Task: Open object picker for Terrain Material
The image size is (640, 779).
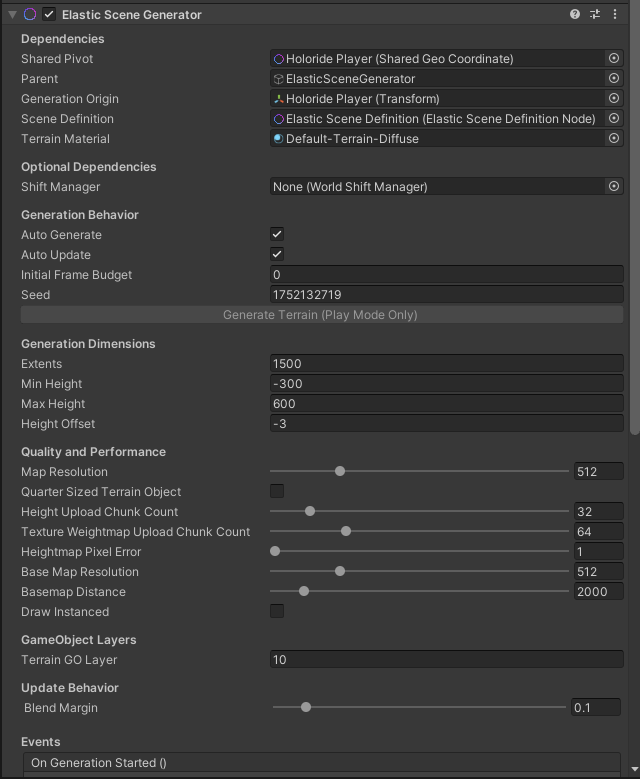Action: (614, 139)
